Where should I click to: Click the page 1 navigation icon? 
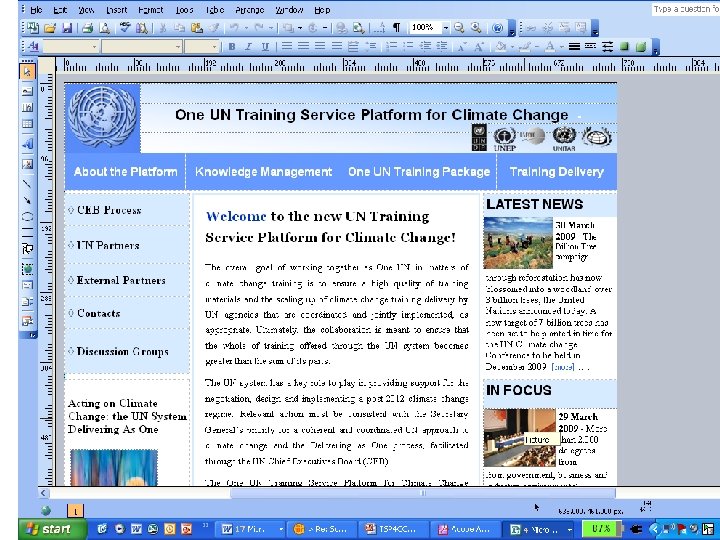pos(75,511)
